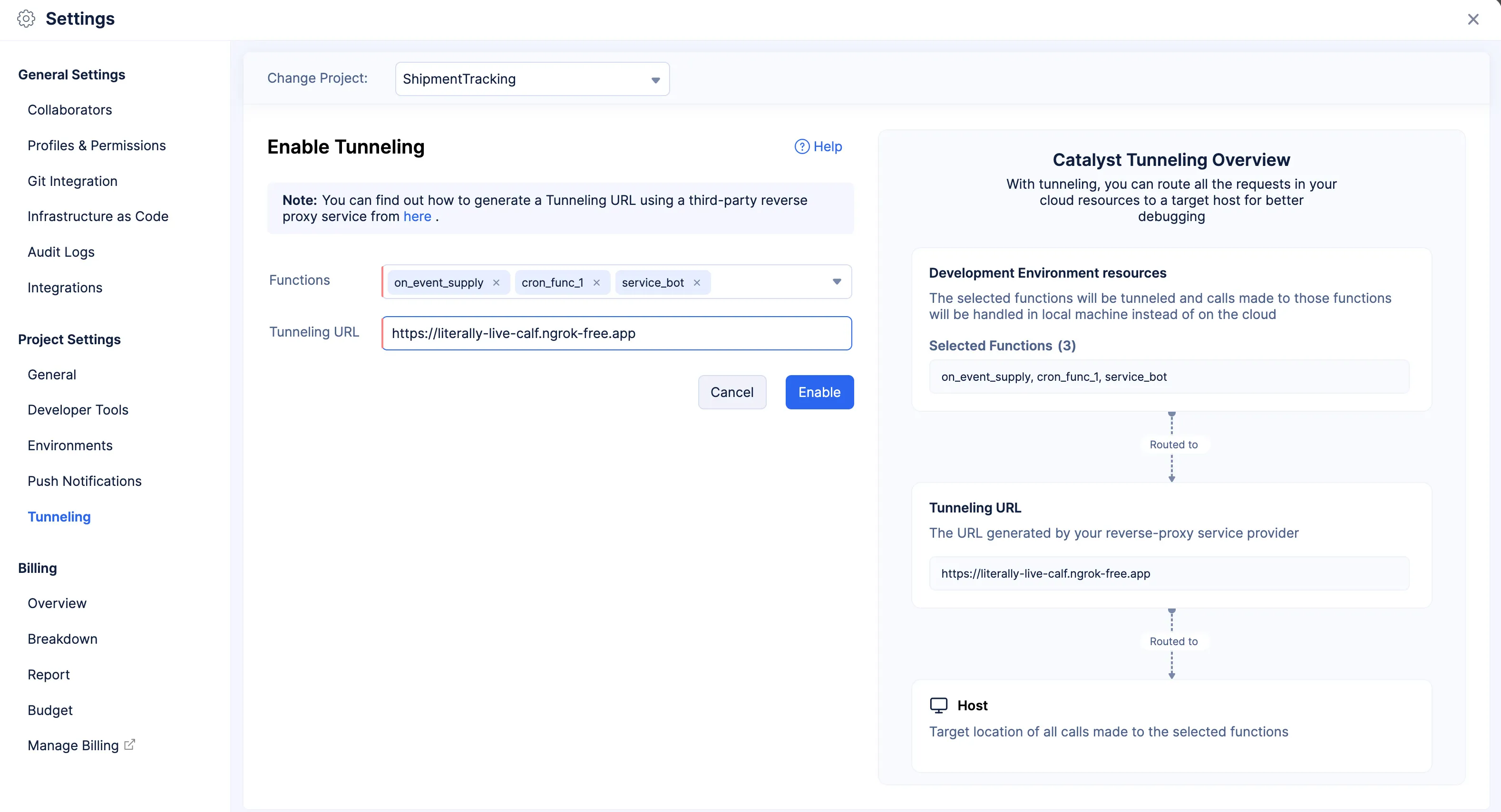Click the Help question mark icon
1501x812 pixels.
[802, 147]
